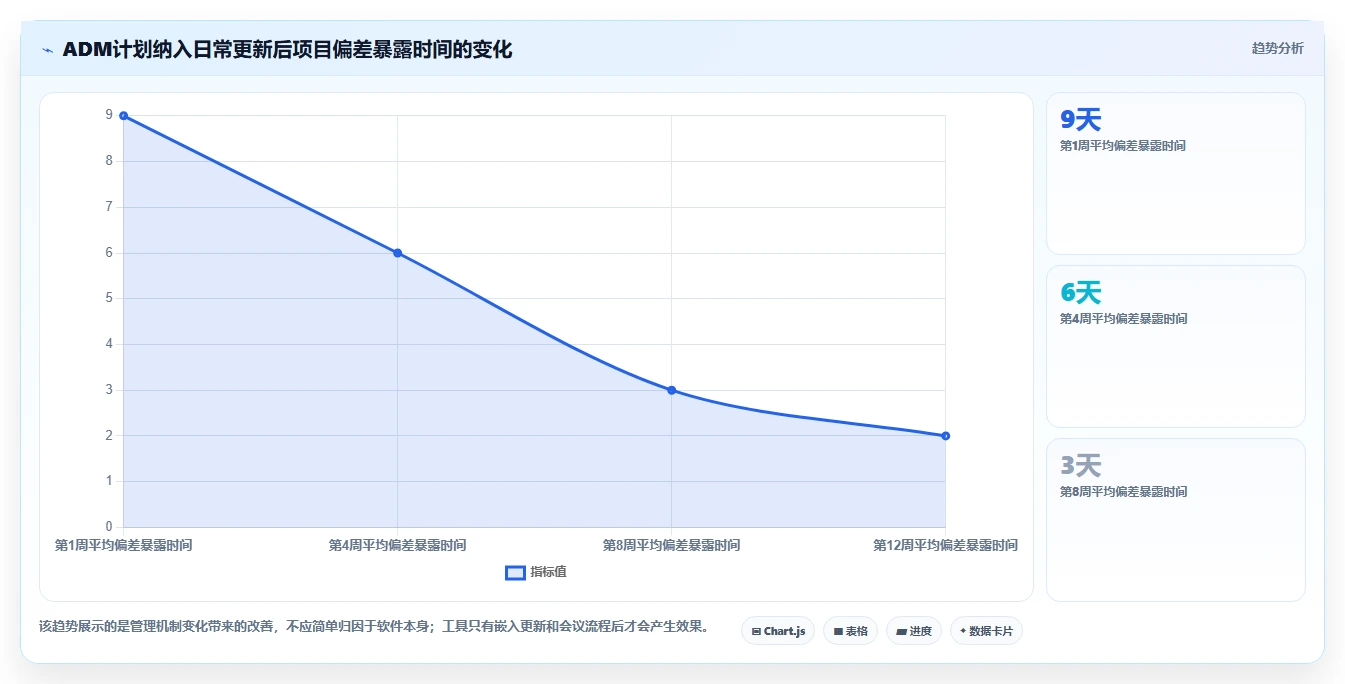Click the 9天 card value
Screen dimensions: 1345x684
[1080, 120]
